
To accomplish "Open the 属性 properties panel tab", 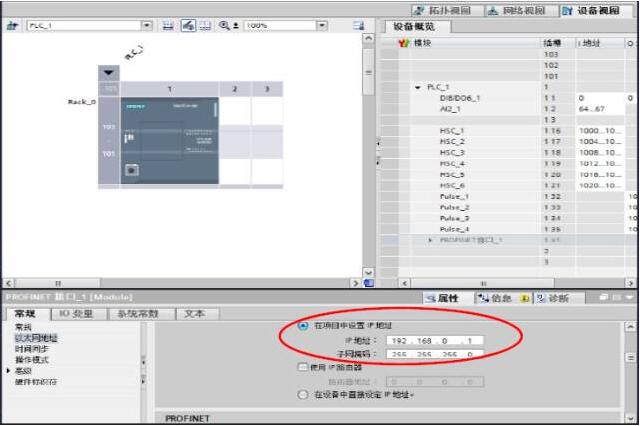I will point(440,298).
